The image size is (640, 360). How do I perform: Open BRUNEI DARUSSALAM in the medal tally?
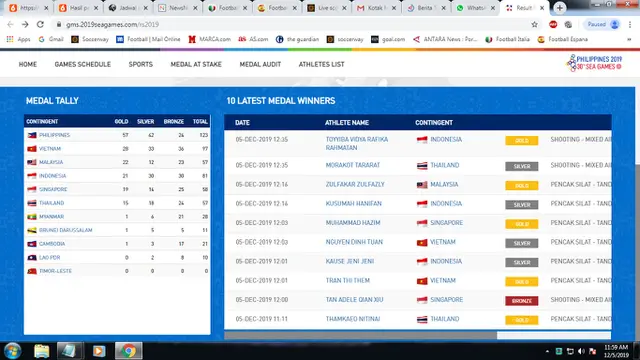click(66, 230)
